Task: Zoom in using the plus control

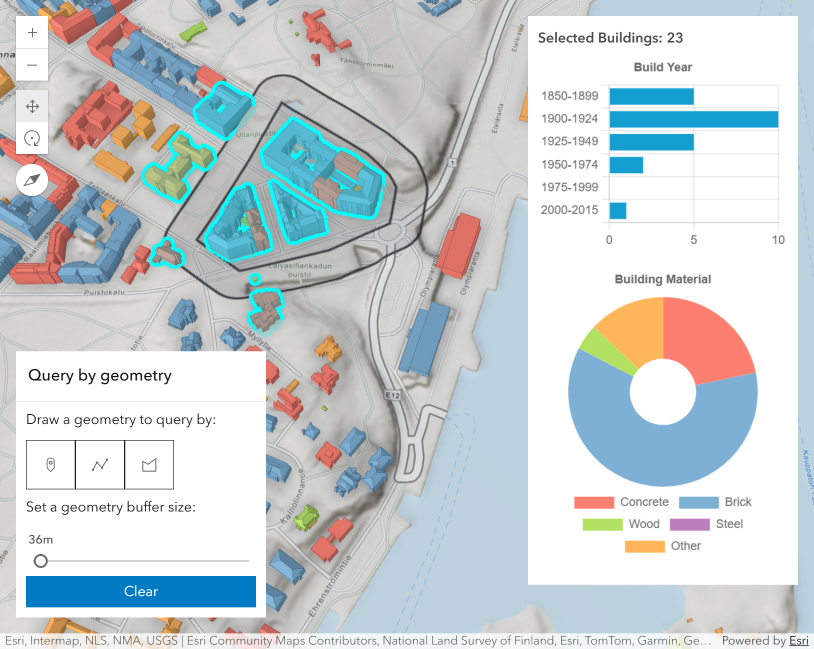Action: (31, 31)
